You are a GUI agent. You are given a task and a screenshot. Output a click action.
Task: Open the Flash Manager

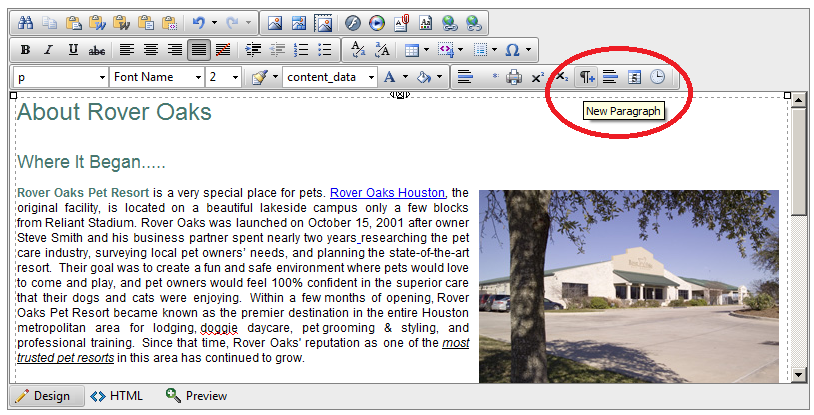(353, 22)
